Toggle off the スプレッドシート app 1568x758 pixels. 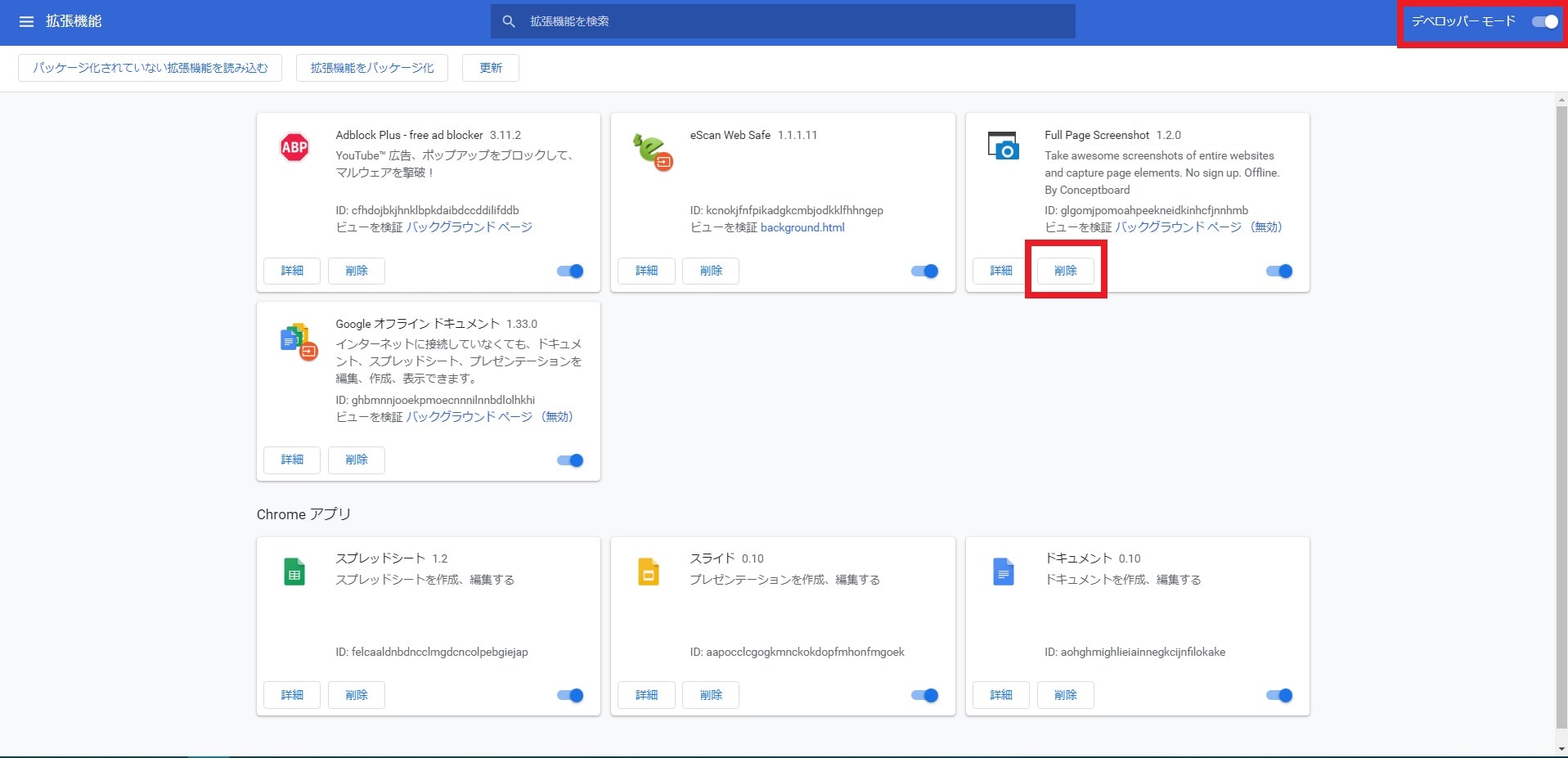click(570, 696)
